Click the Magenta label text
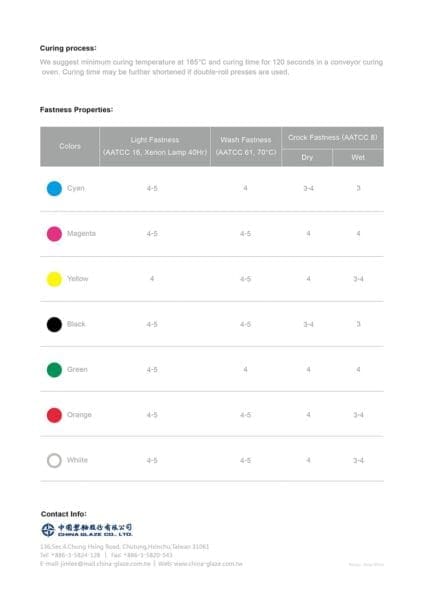Viewport: 424px width, 600px height. pos(82,233)
